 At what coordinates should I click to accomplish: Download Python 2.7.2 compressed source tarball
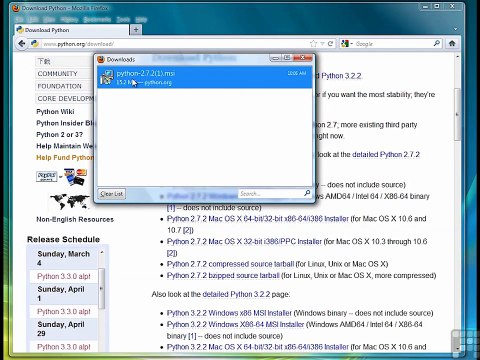(x=230, y=264)
